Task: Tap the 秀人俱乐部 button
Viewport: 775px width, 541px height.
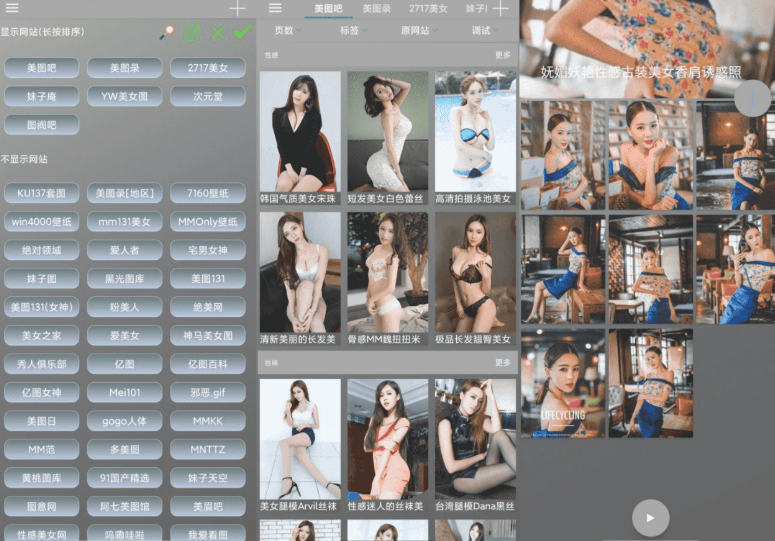Action: click(x=42, y=364)
